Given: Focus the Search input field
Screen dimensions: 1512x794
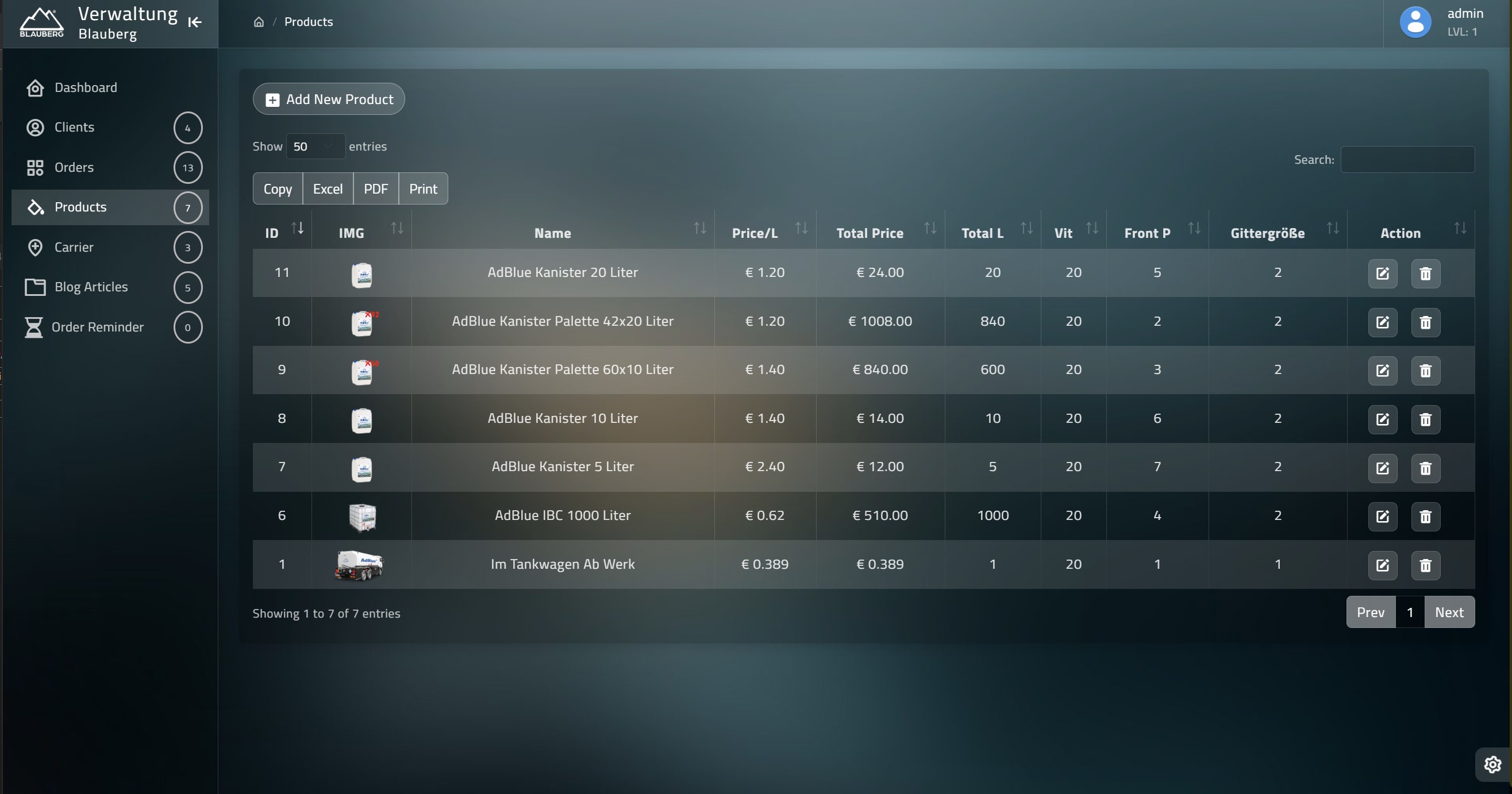Looking at the screenshot, I should pyautogui.click(x=1407, y=159).
